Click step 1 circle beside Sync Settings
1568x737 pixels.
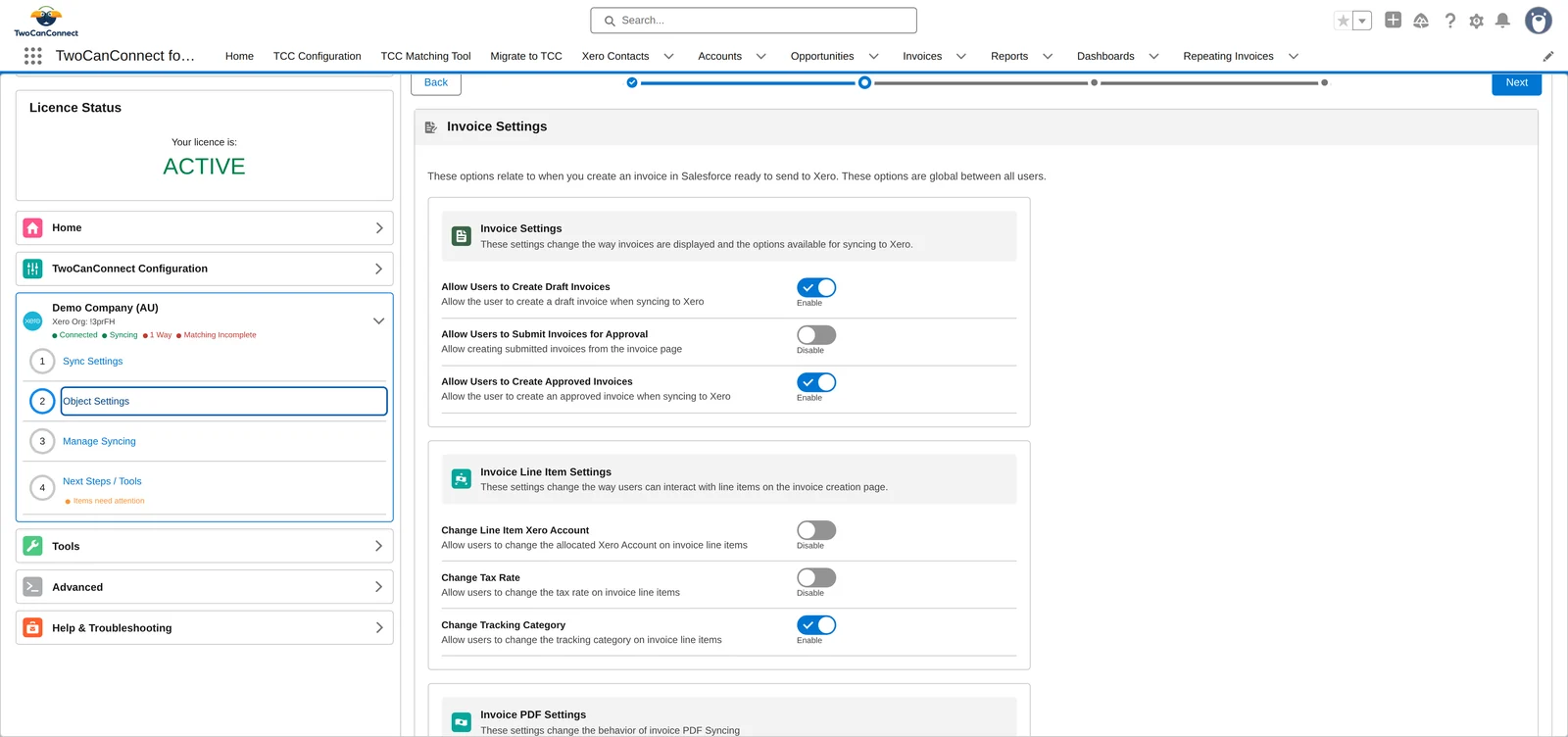pyautogui.click(x=42, y=361)
